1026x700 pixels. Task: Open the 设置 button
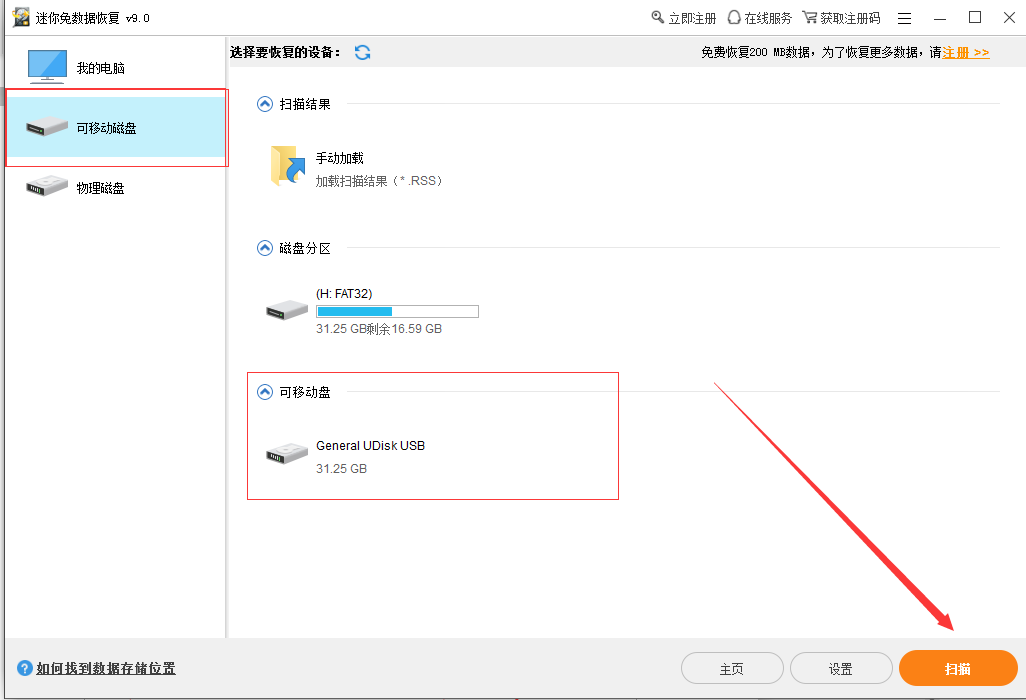[x=841, y=669]
